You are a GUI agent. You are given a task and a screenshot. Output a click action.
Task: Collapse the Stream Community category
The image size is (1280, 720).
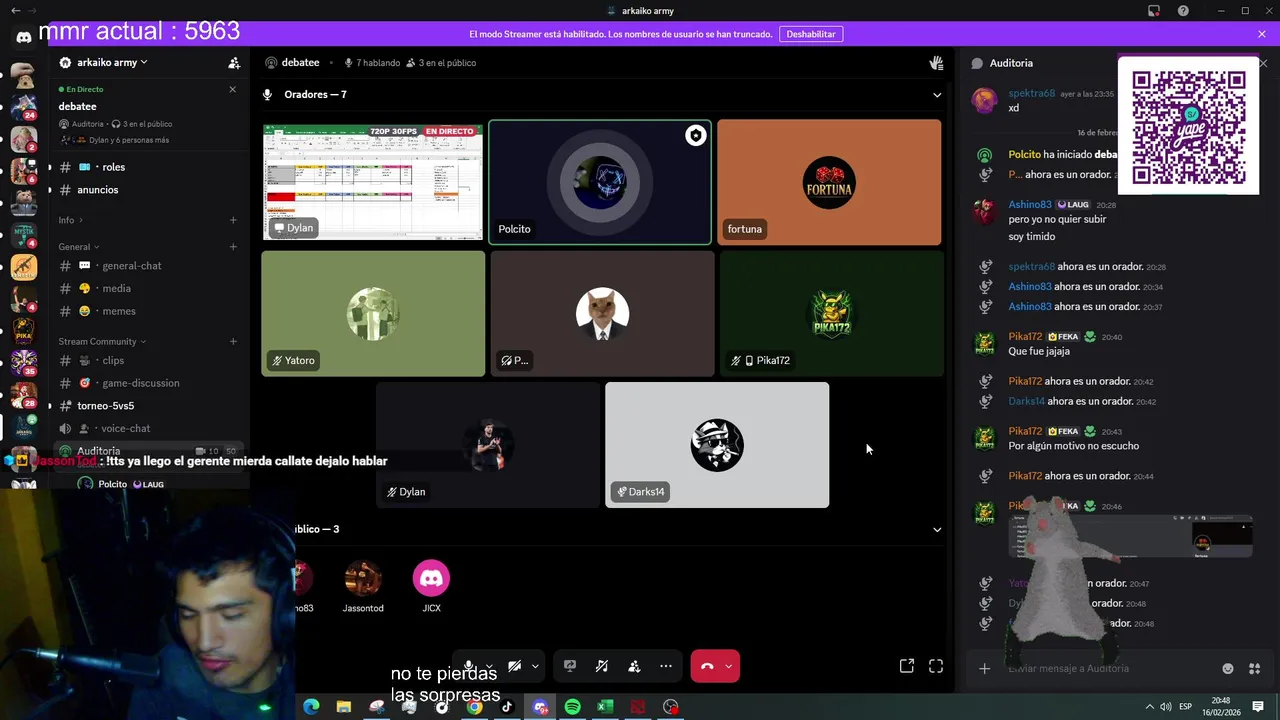coord(102,341)
